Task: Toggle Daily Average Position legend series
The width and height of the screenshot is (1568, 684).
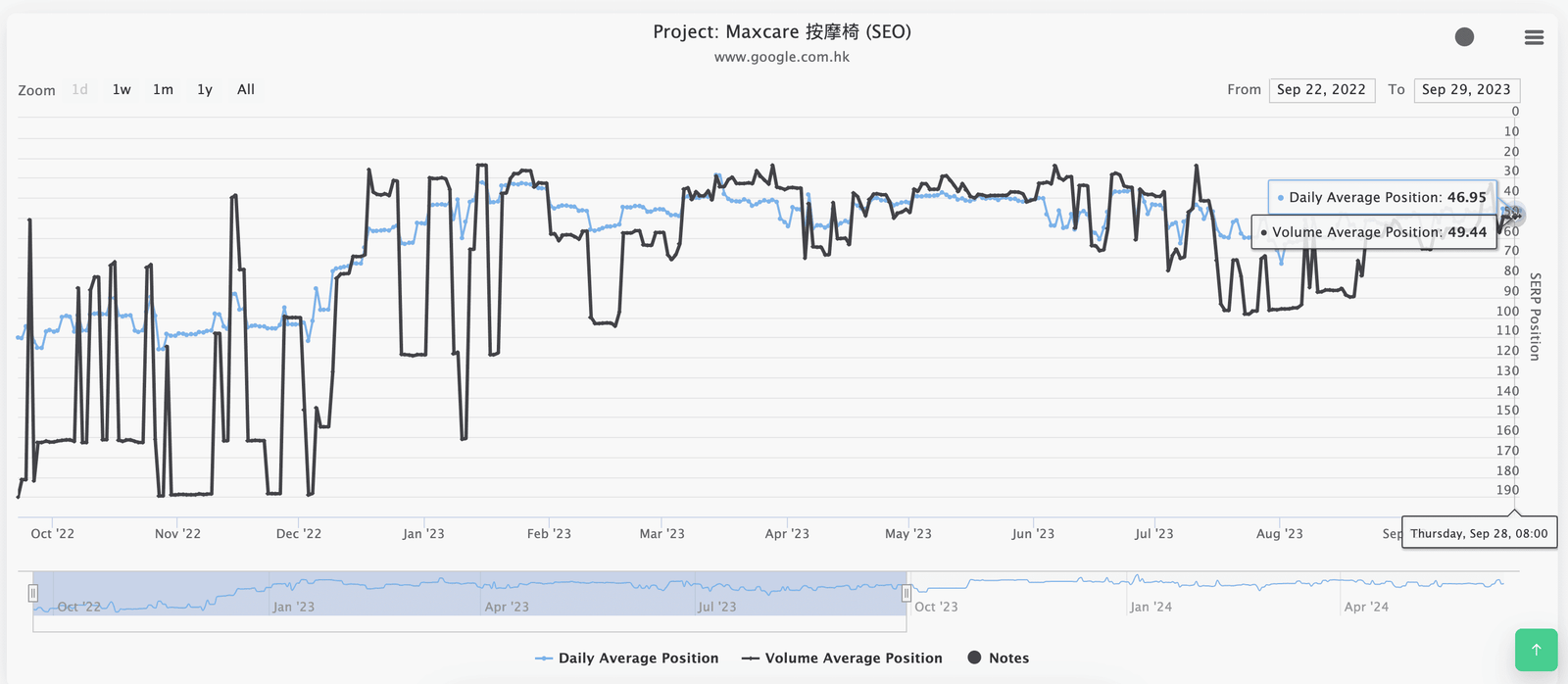Action: click(x=627, y=659)
